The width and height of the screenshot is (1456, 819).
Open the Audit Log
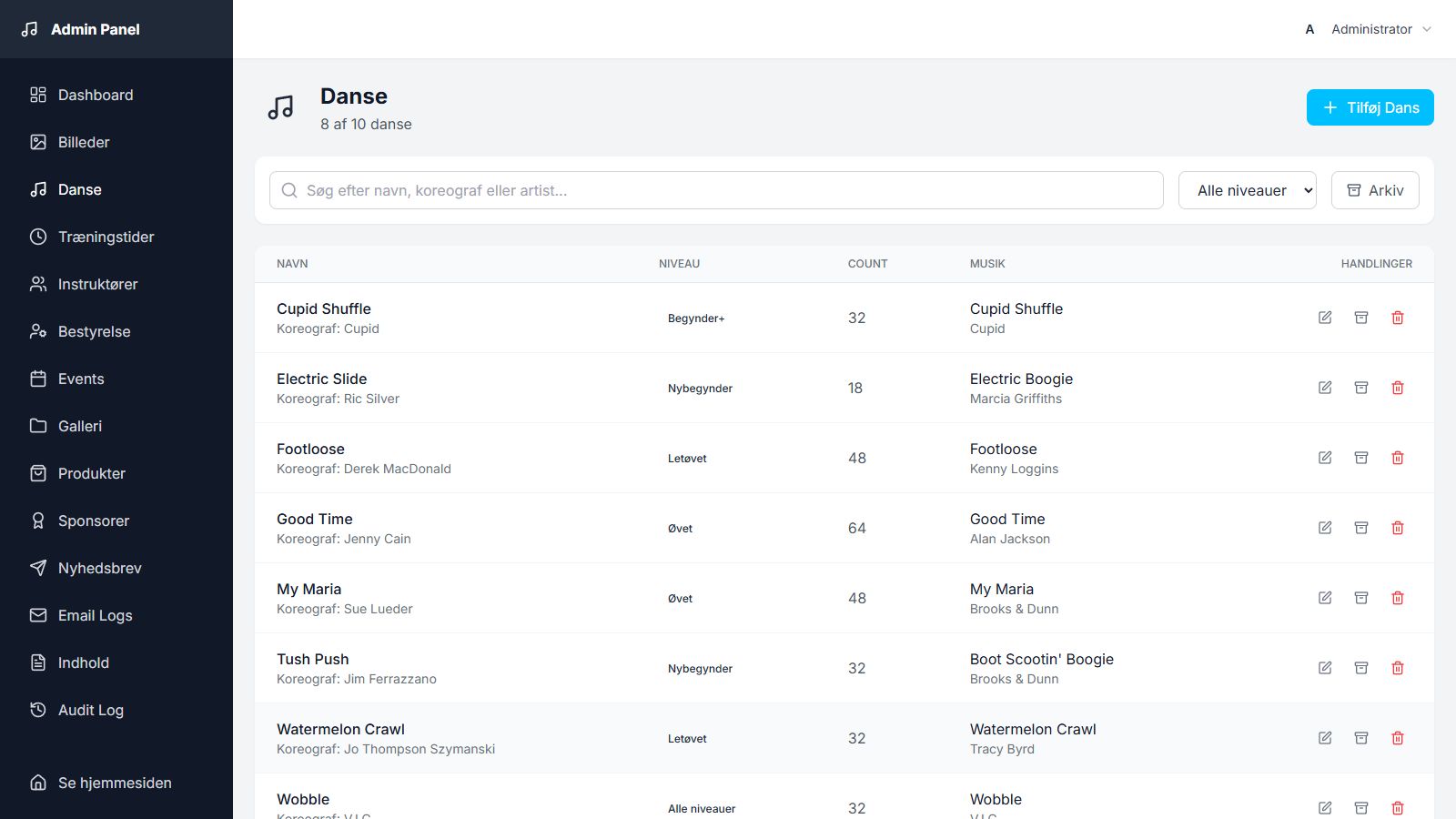[x=116, y=710]
